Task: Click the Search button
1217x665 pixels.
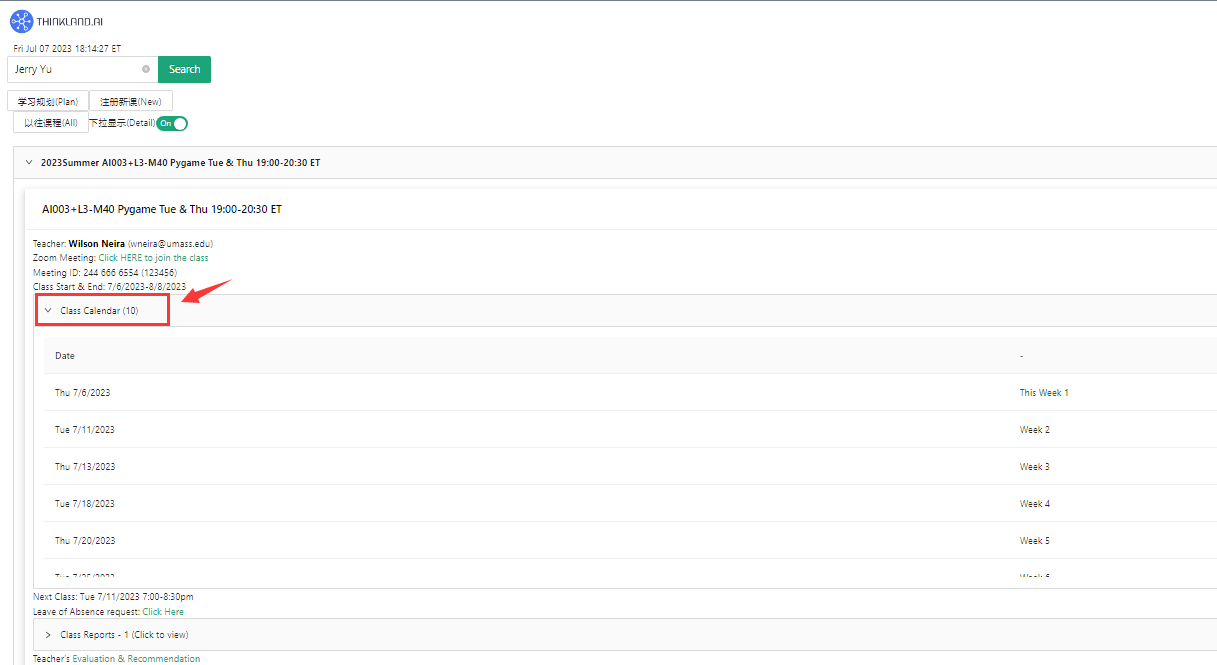Action: click(x=184, y=69)
